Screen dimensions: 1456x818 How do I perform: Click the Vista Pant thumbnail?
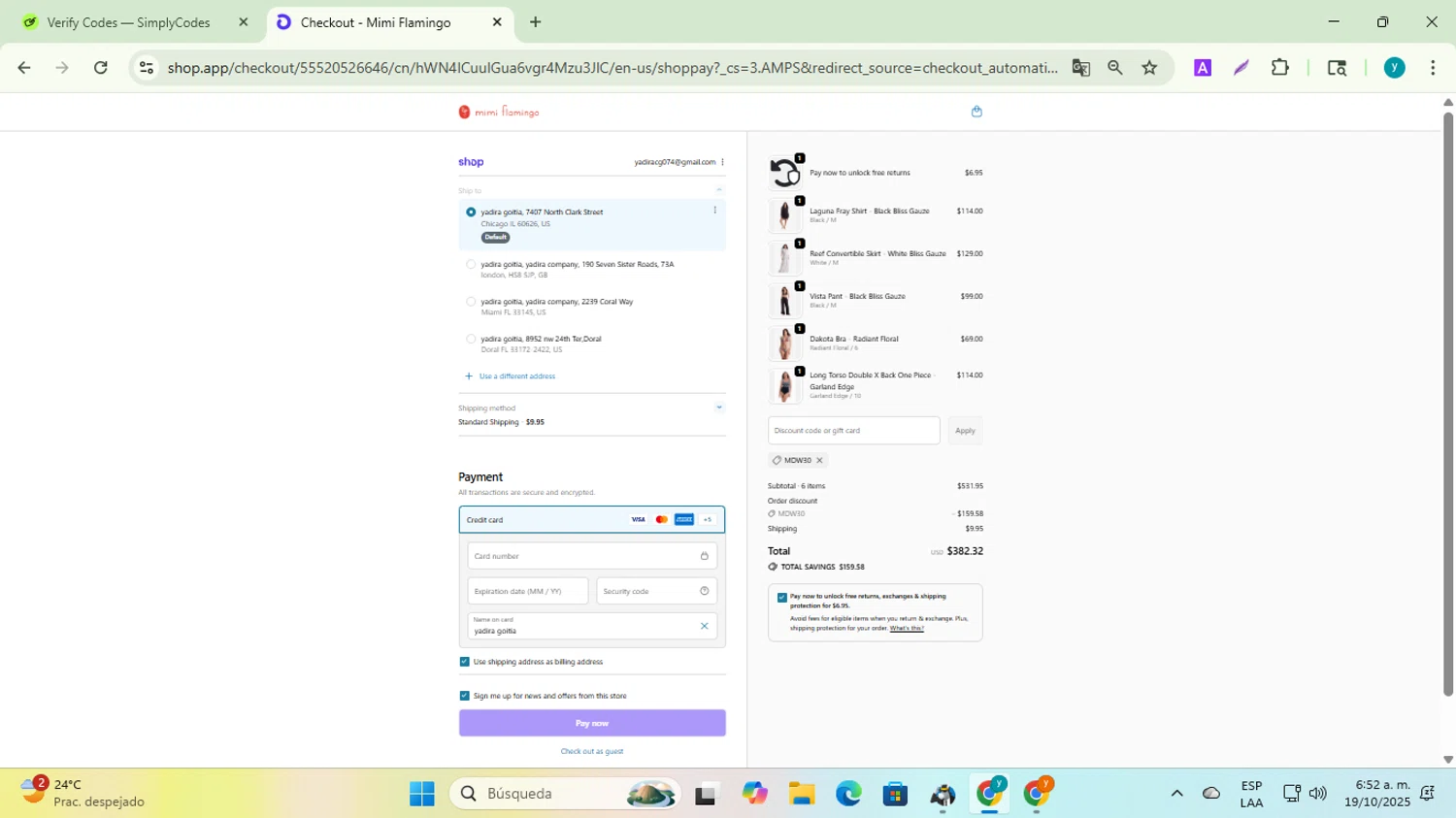pyautogui.click(x=784, y=301)
